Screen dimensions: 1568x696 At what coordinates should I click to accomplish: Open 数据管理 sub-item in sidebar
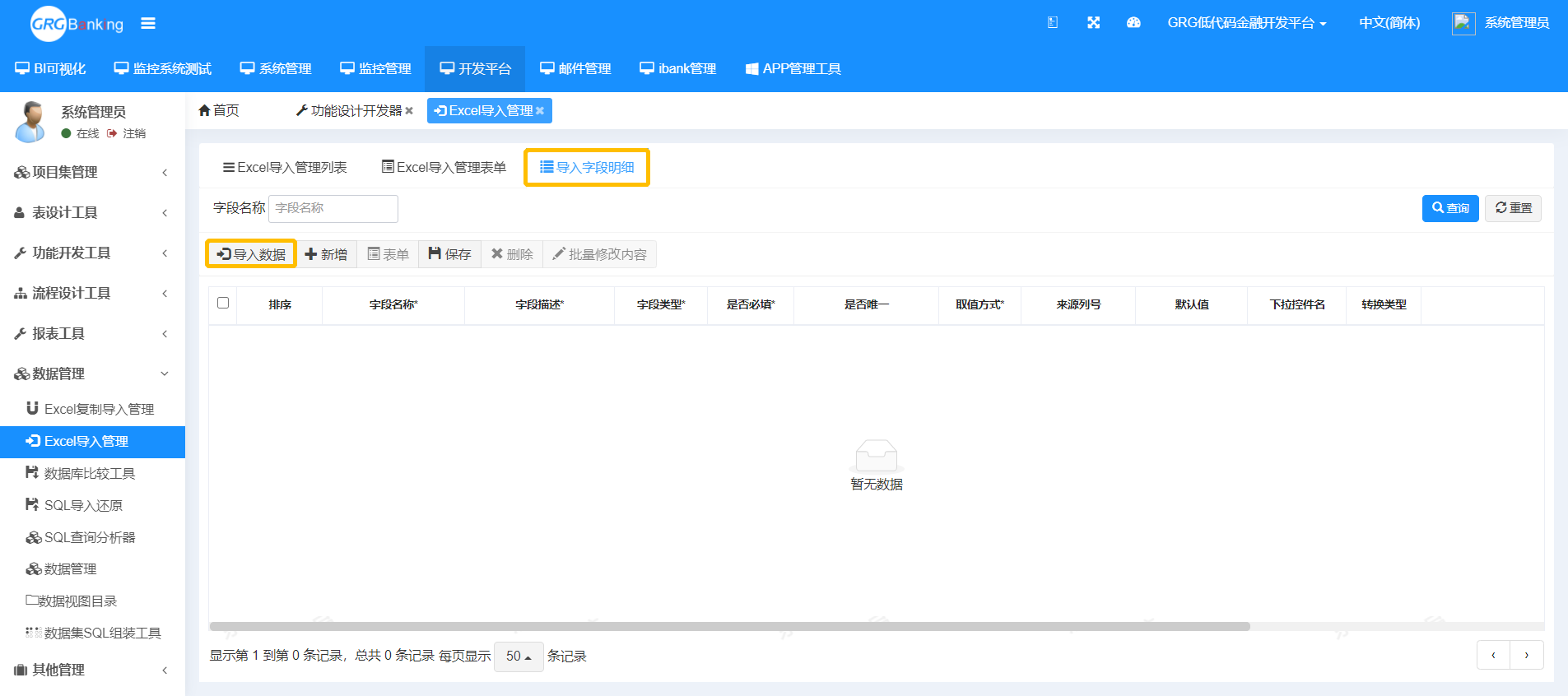pyautogui.click(x=92, y=569)
